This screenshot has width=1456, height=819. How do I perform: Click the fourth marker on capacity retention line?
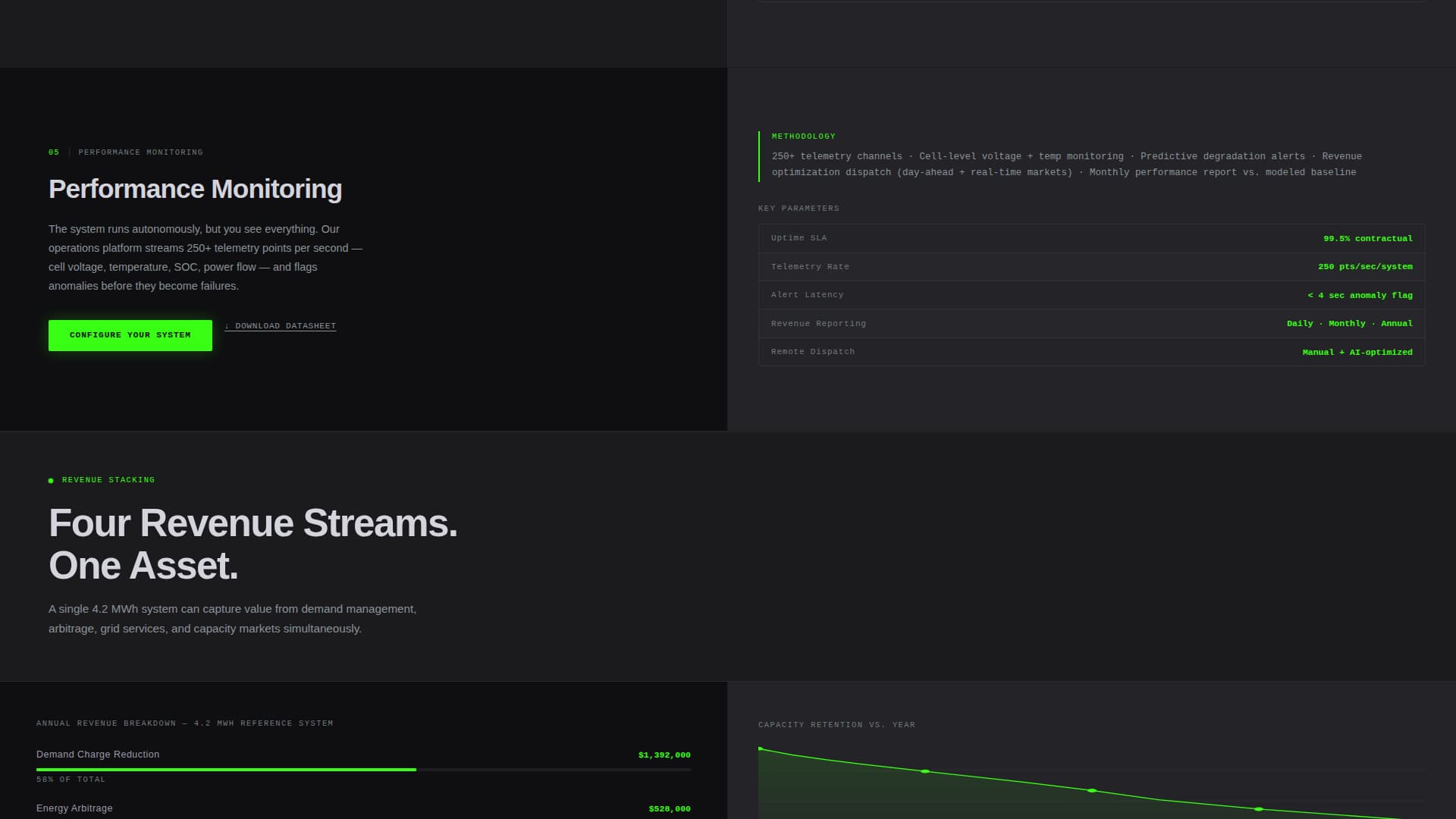point(1259,809)
